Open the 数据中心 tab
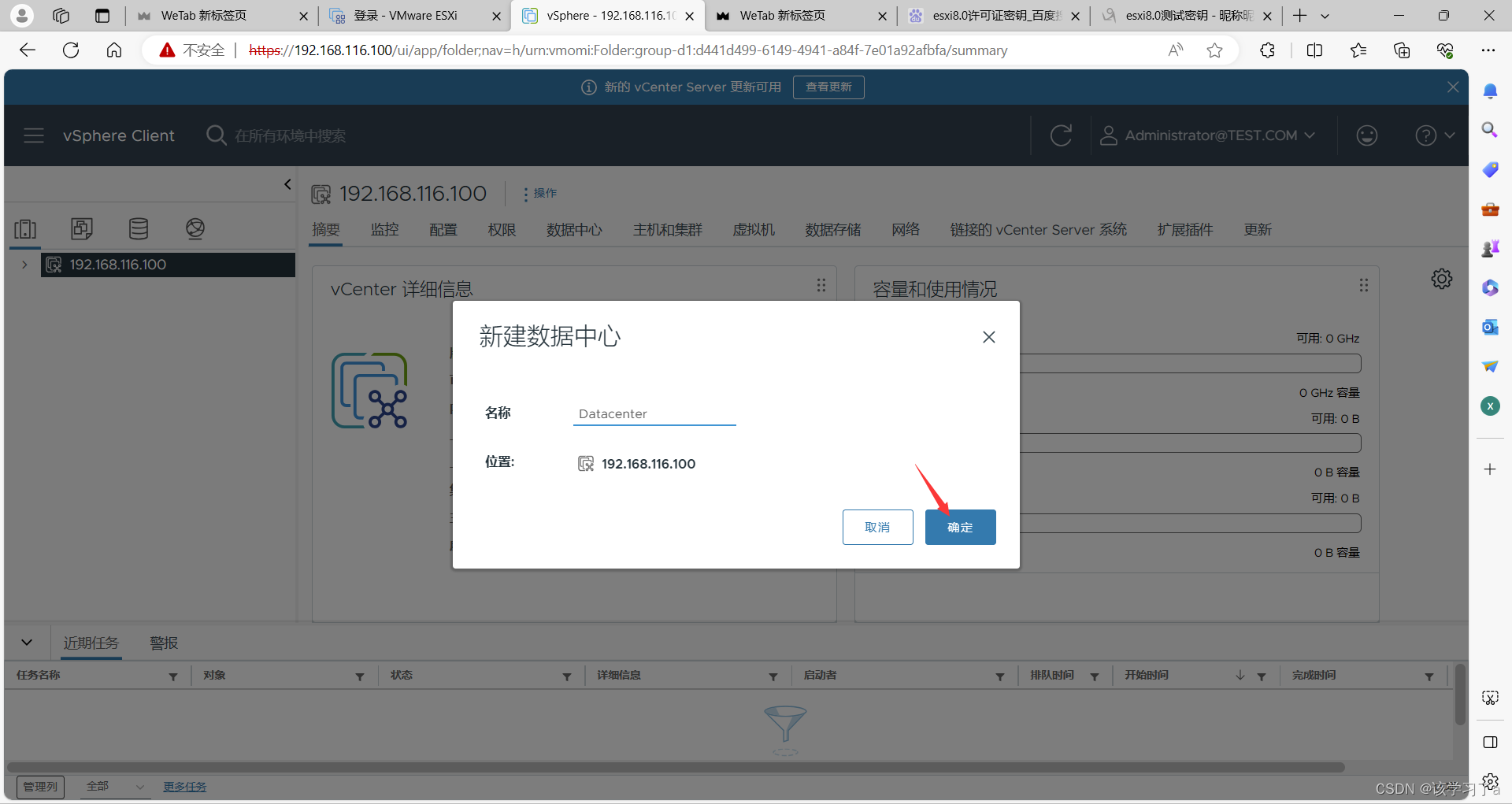This screenshot has height=804, width=1512. pos(574,230)
